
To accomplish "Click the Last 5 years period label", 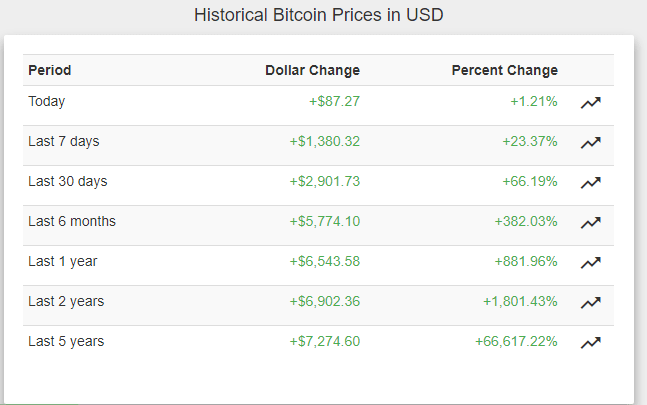I will 66,341.
